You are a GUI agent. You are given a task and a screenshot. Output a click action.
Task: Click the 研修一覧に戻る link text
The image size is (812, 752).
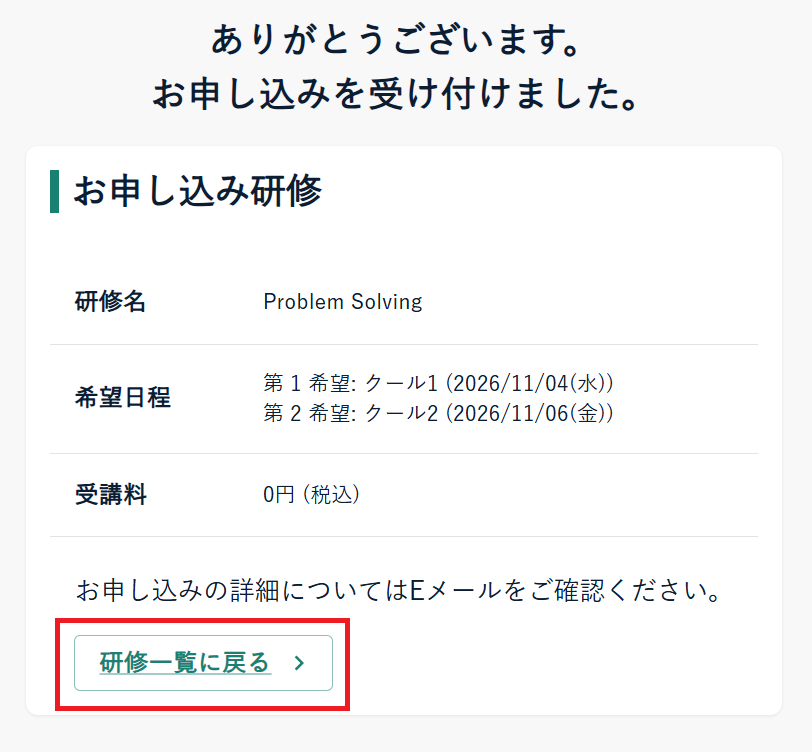185,662
